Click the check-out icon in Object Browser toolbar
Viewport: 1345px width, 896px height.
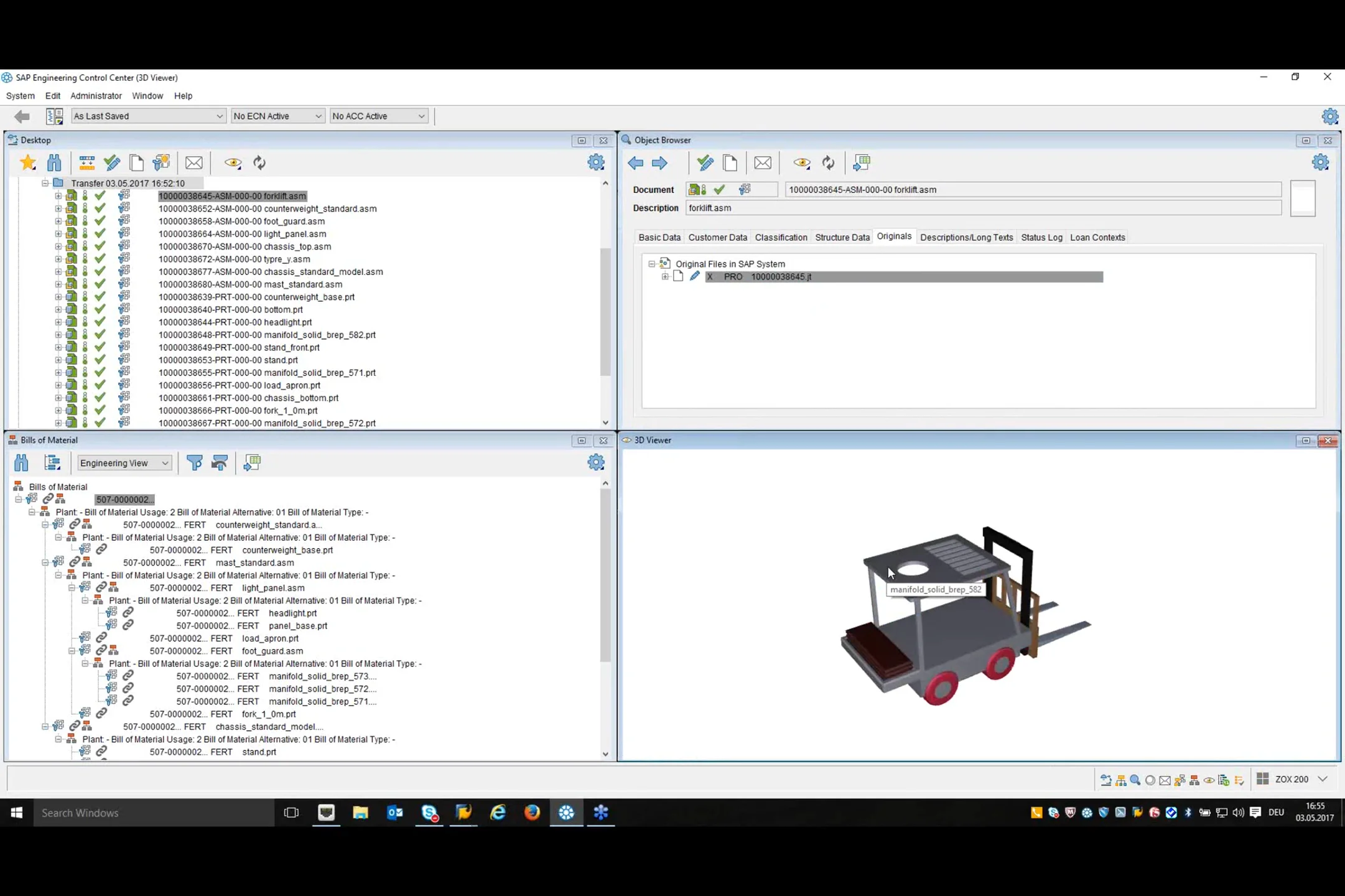pos(706,162)
